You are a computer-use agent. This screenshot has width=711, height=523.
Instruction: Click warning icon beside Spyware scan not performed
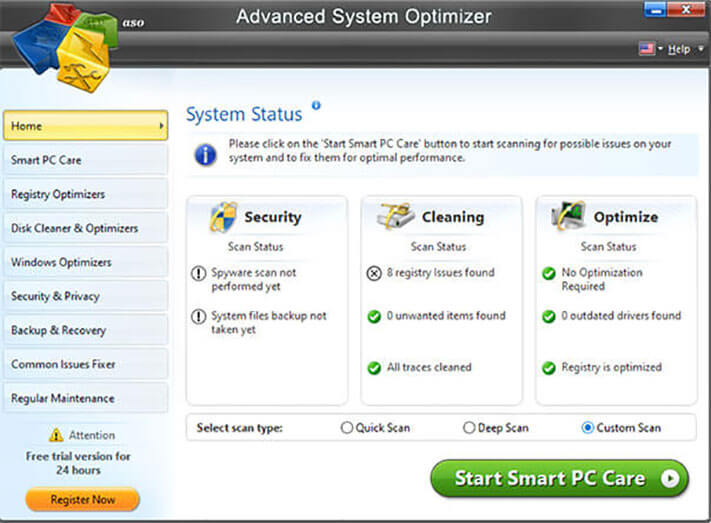198,274
